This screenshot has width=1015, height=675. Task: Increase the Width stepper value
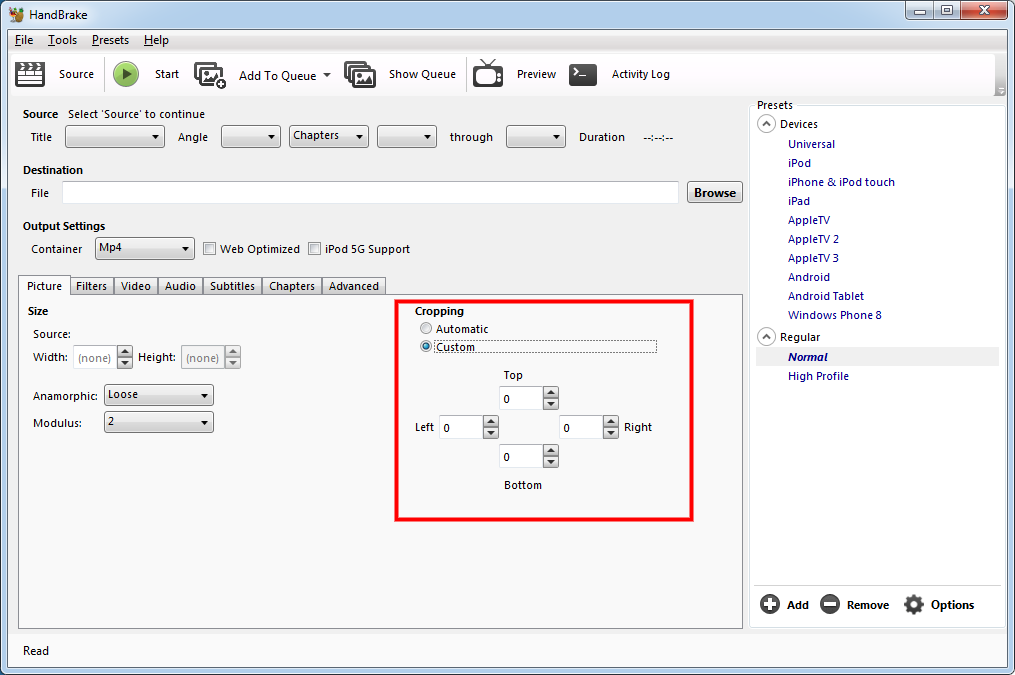pos(125,351)
